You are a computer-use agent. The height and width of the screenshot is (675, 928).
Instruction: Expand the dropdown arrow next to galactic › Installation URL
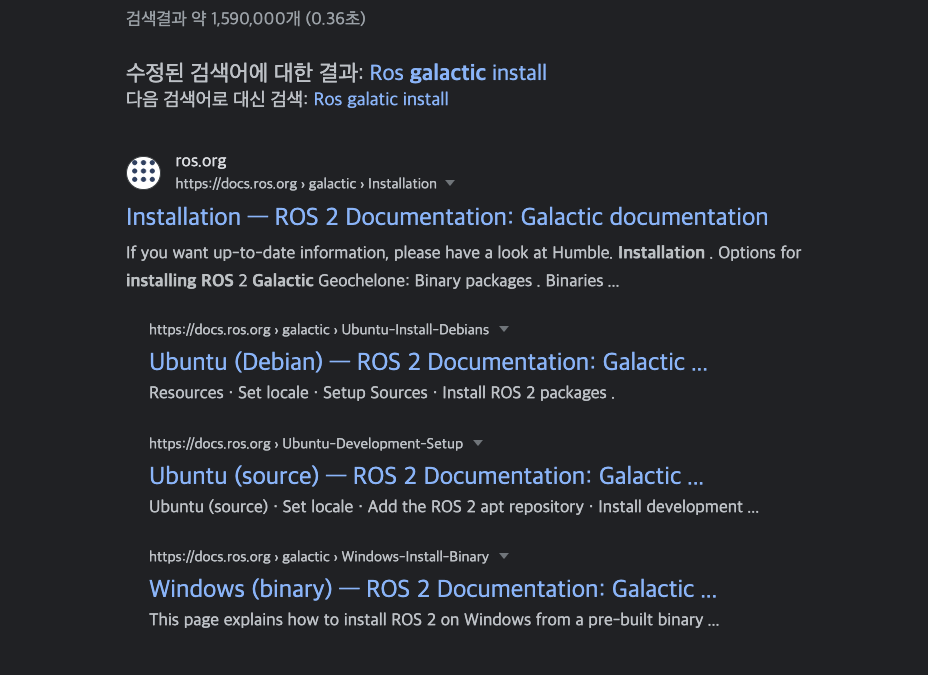[450, 183]
